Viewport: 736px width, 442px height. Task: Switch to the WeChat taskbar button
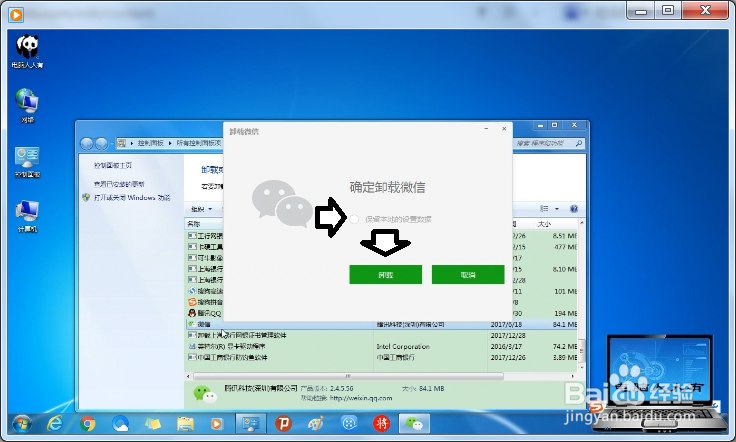click(414, 424)
